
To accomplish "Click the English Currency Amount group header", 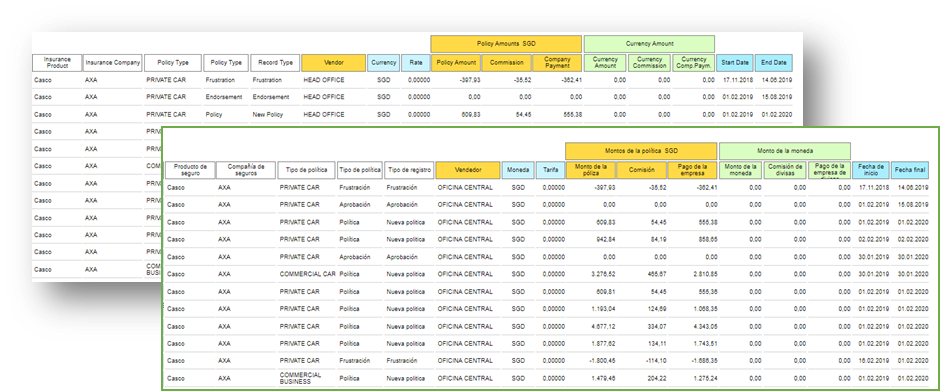I will coord(649,44).
